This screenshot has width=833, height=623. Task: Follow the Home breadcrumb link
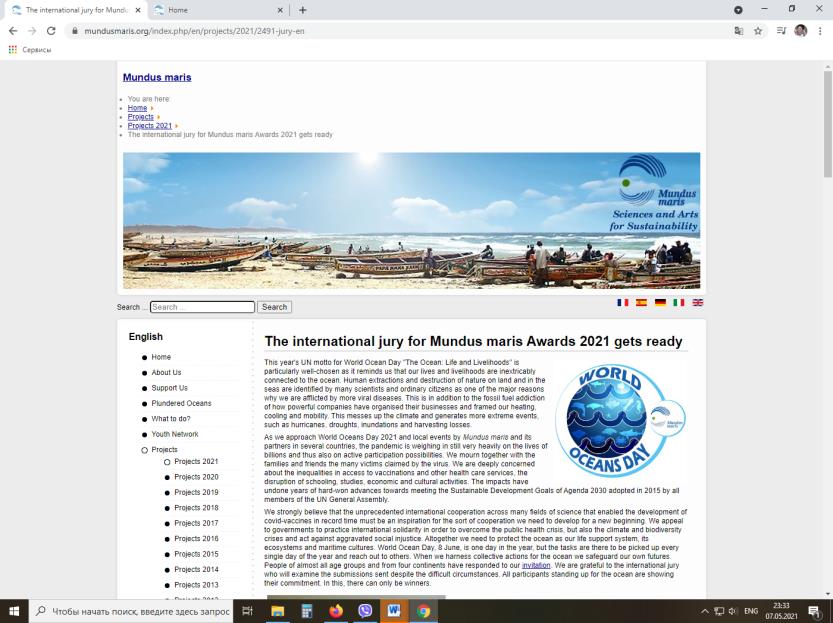tap(137, 108)
